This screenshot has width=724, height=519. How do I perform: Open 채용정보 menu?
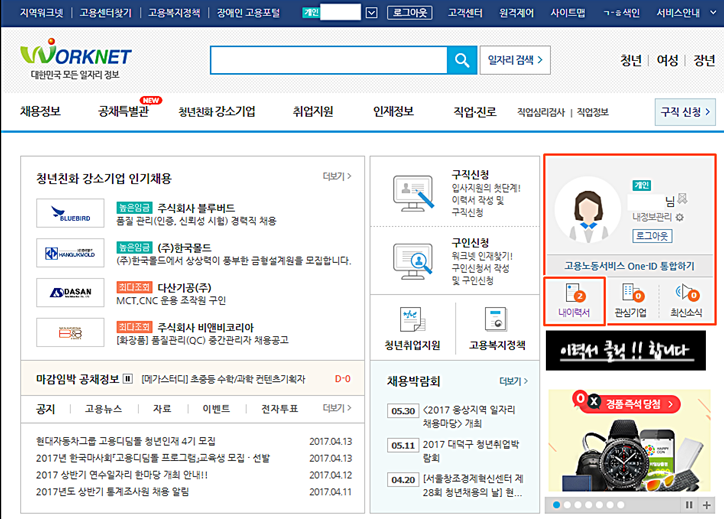[x=40, y=111]
